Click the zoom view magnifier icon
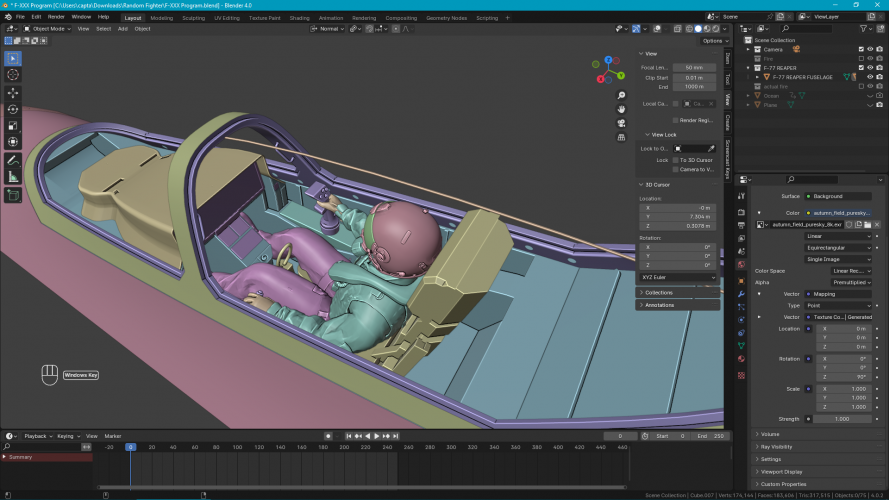 621,93
